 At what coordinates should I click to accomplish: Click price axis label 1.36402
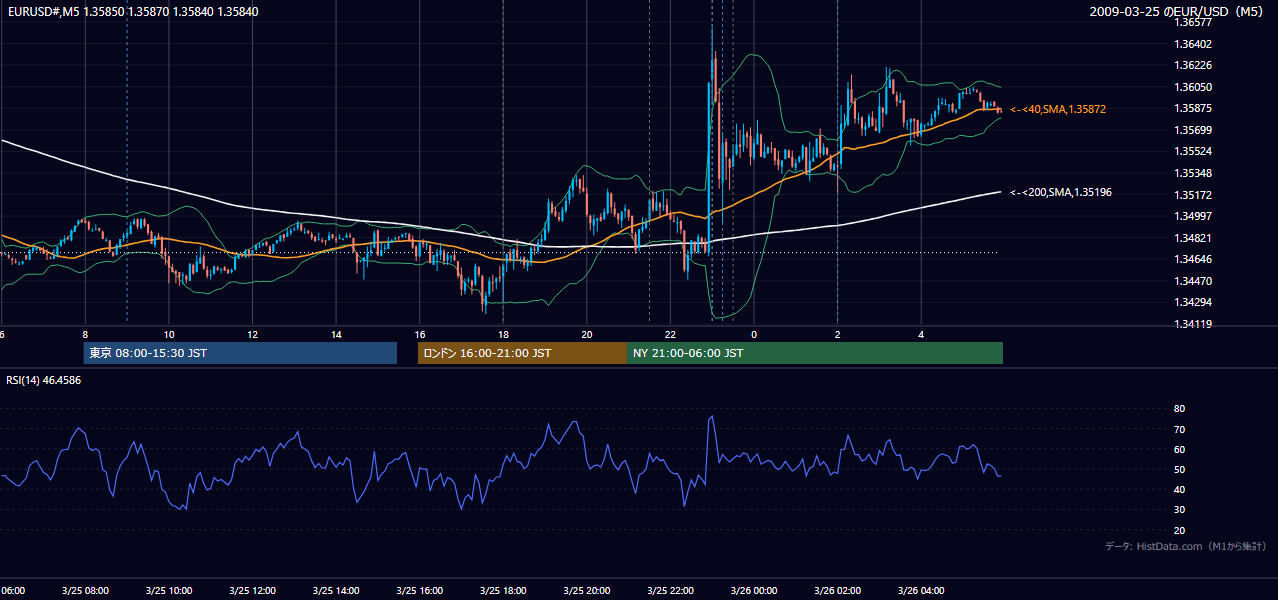1194,44
